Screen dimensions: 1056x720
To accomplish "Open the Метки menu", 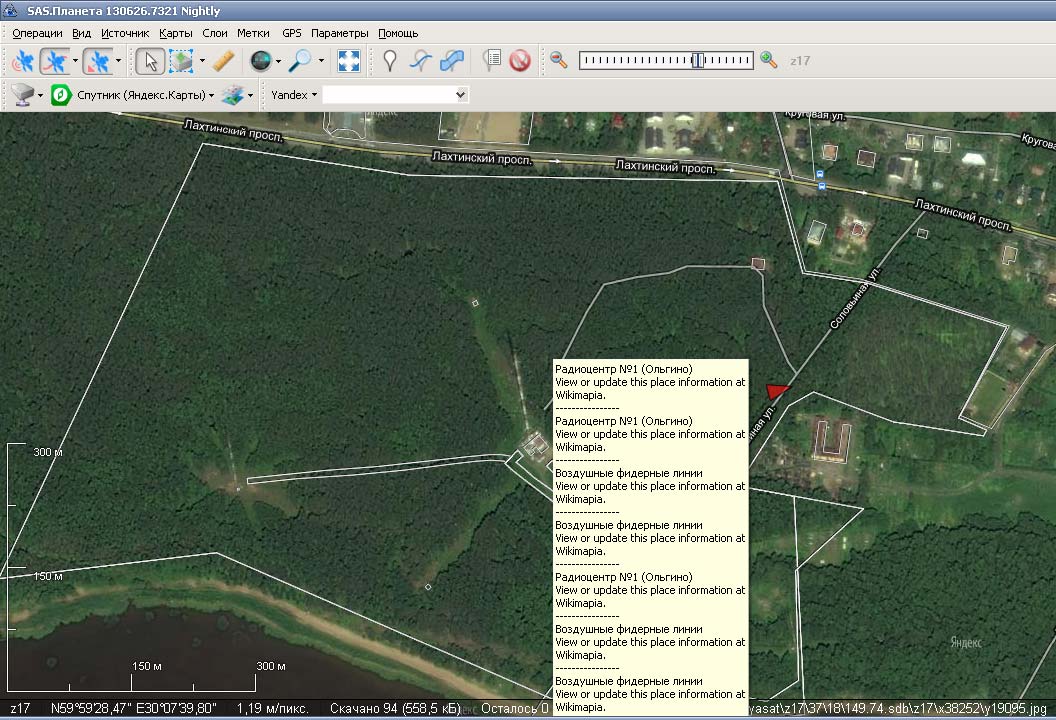I will [253, 33].
